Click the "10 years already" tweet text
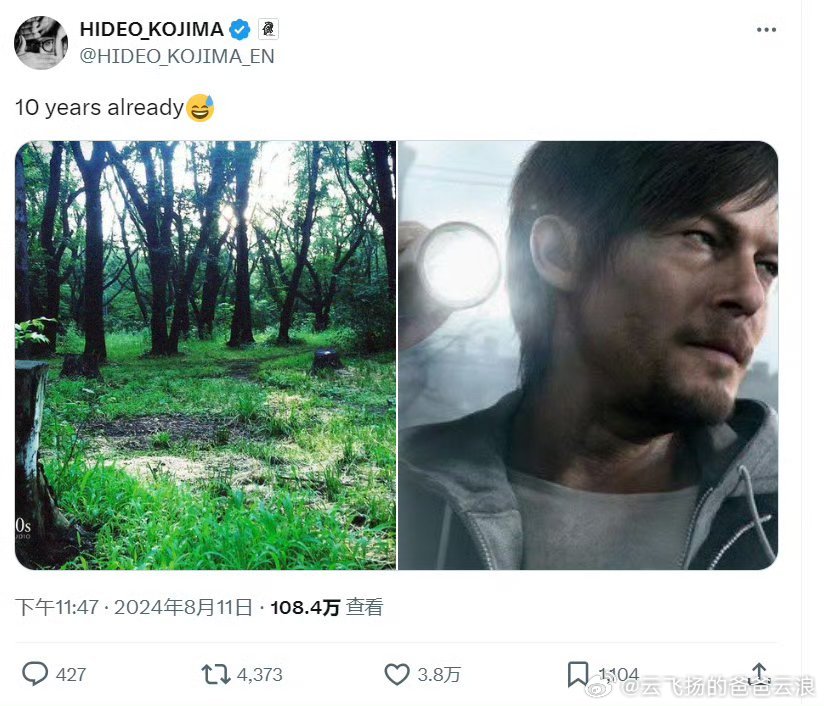824x706 pixels. click(x=99, y=107)
